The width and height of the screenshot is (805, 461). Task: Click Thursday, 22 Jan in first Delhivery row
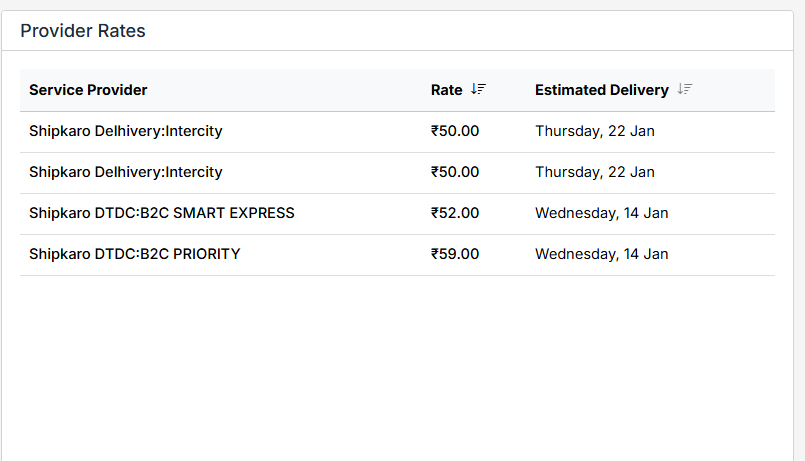coord(595,131)
